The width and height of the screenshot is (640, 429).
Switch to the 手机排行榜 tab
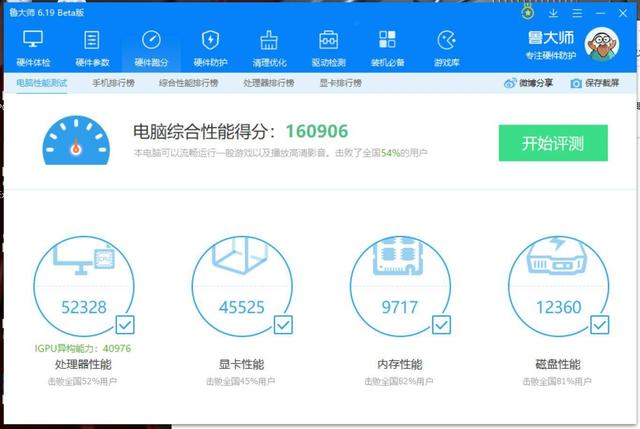coord(113,83)
